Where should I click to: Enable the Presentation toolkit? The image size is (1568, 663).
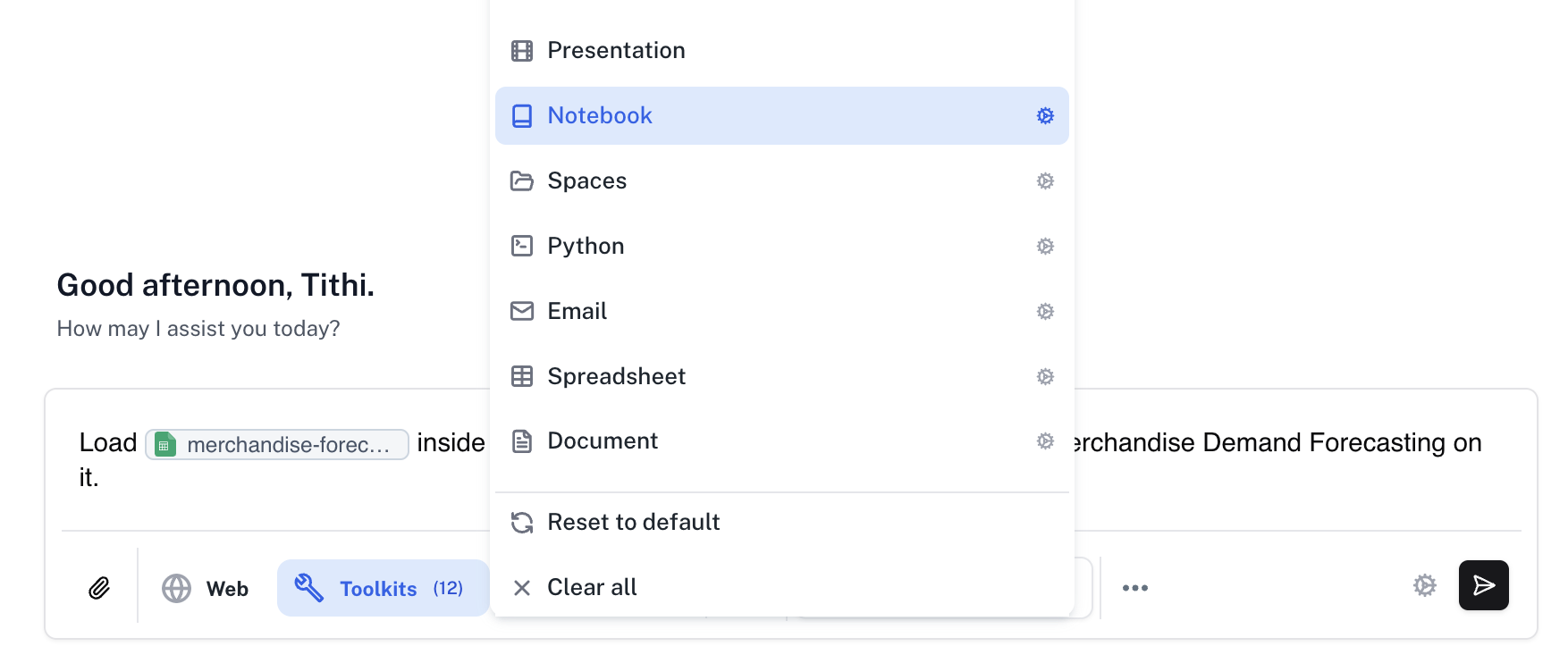(x=616, y=51)
